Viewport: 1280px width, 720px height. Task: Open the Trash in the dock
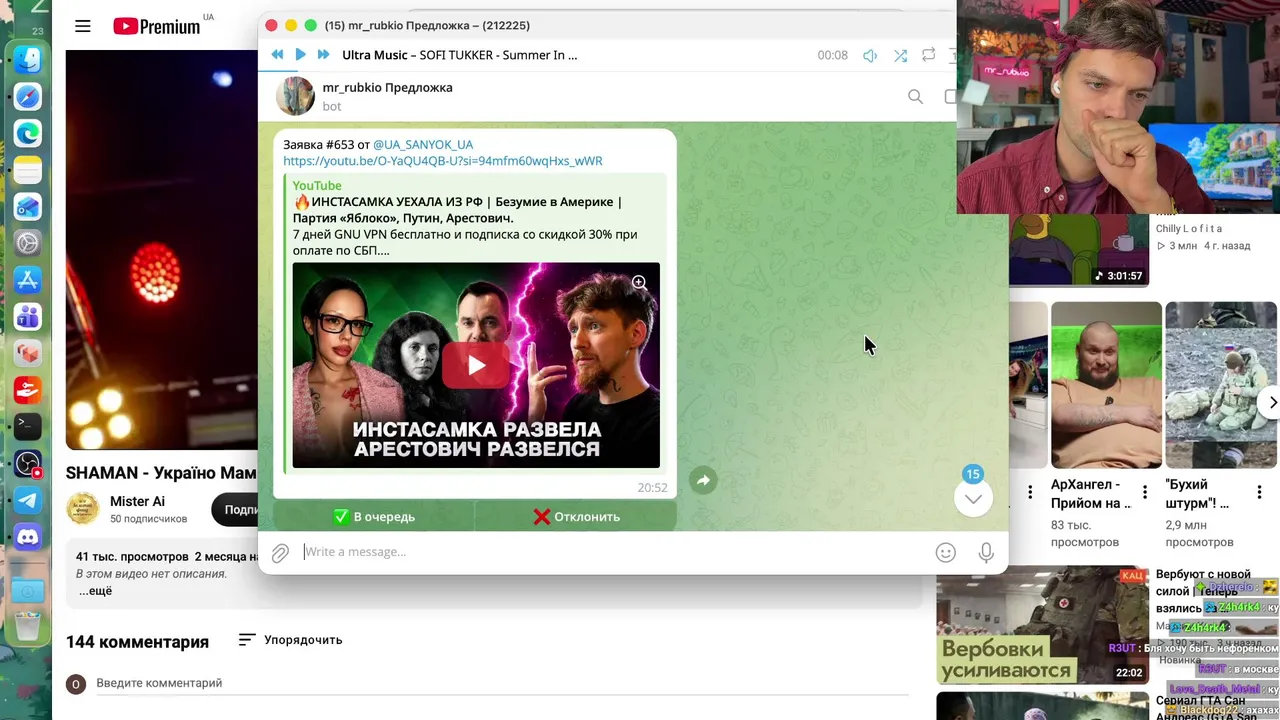pos(28,627)
